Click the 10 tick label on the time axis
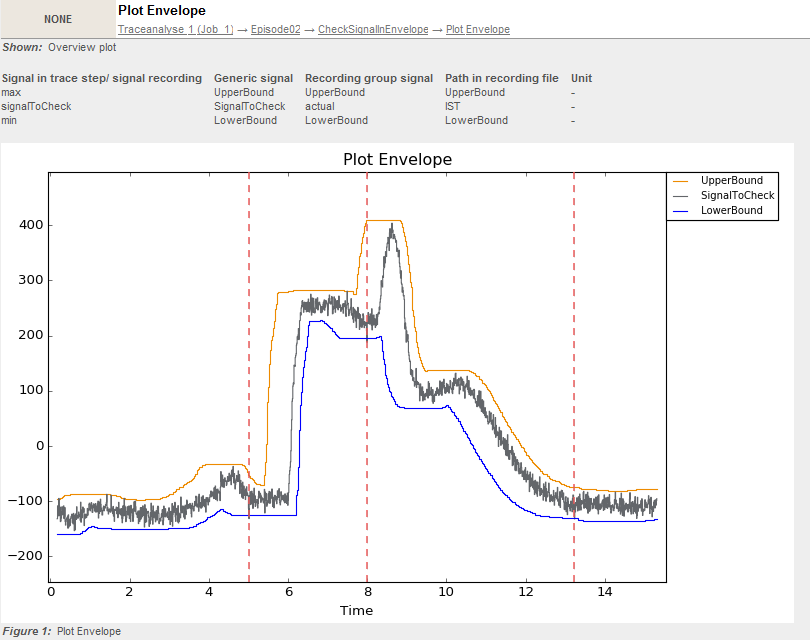This screenshot has width=810, height=640. tap(446, 592)
